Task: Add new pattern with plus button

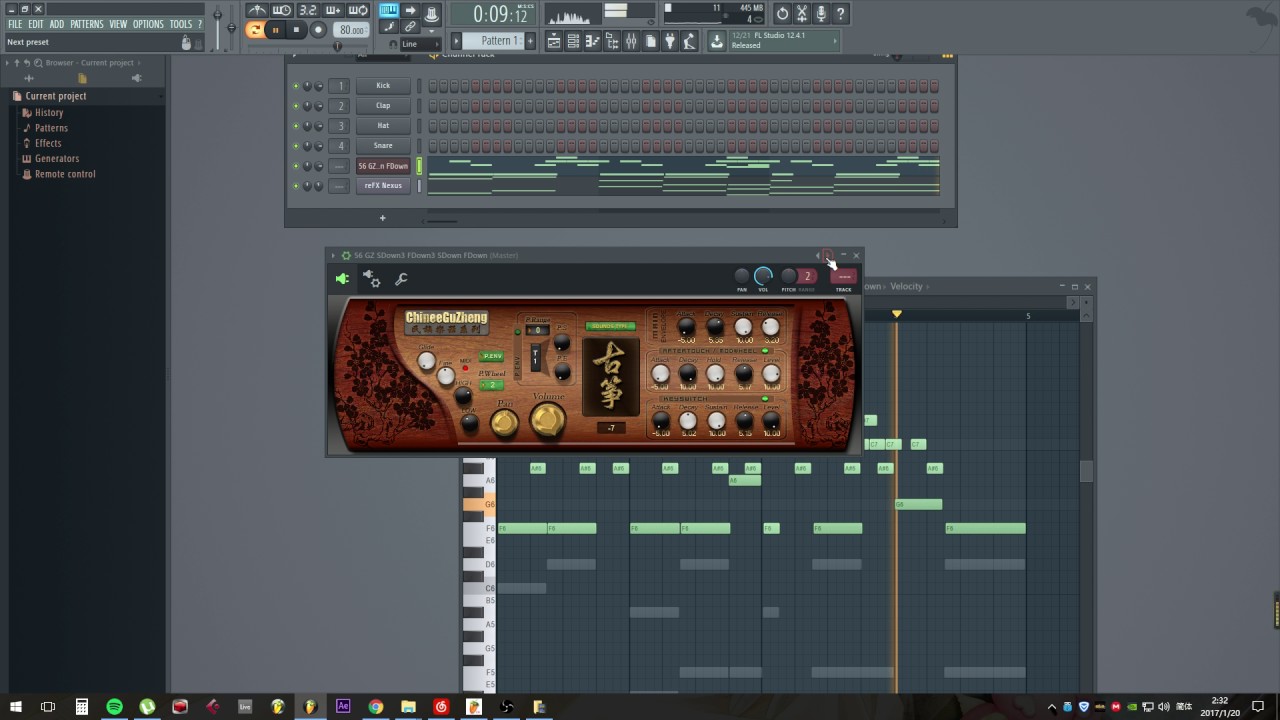Action: pyautogui.click(x=530, y=41)
